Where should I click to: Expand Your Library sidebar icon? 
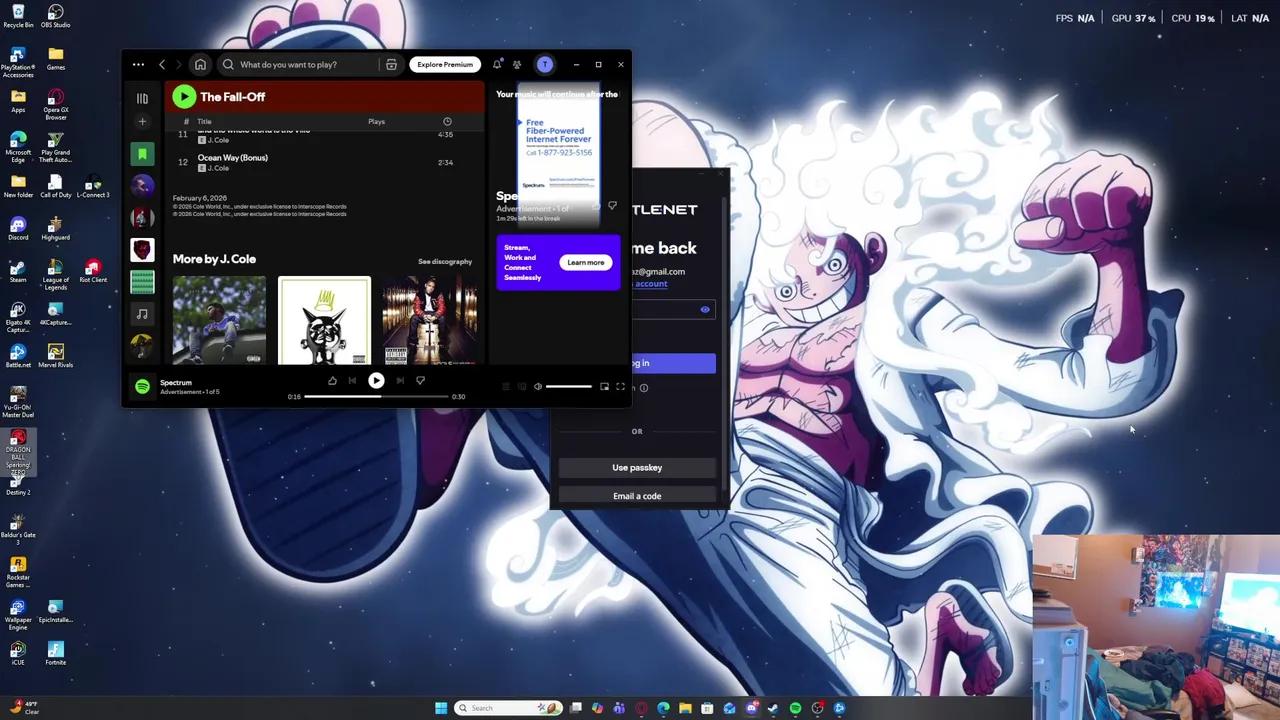point(142,98)
